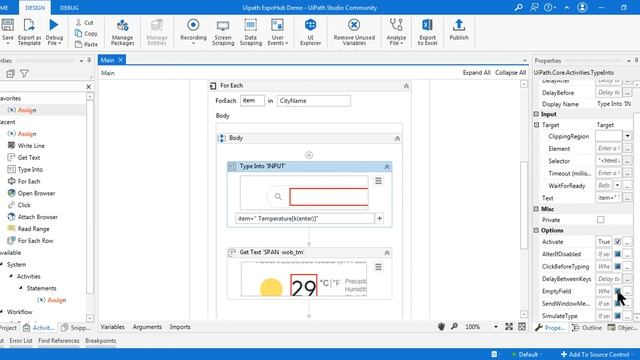Collapse the System tree node

tap(2, 264)
